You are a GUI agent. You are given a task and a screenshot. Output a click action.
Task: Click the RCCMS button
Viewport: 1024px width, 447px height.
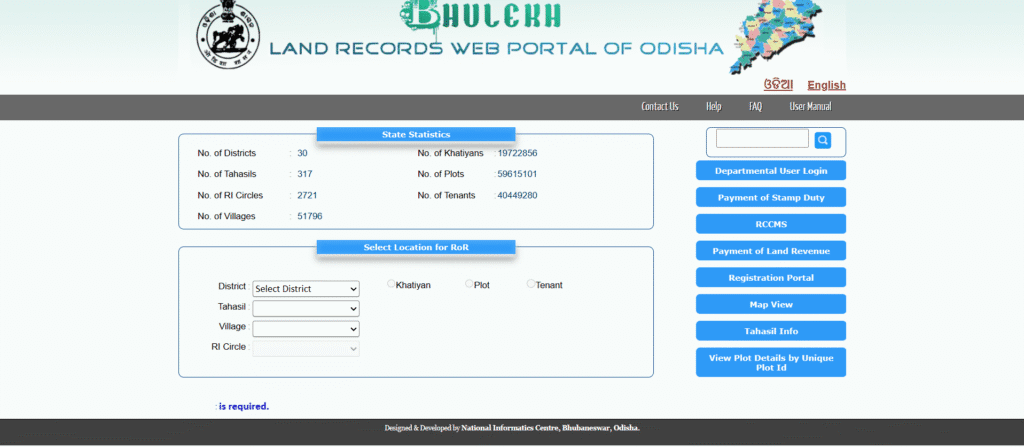(771, 224)
